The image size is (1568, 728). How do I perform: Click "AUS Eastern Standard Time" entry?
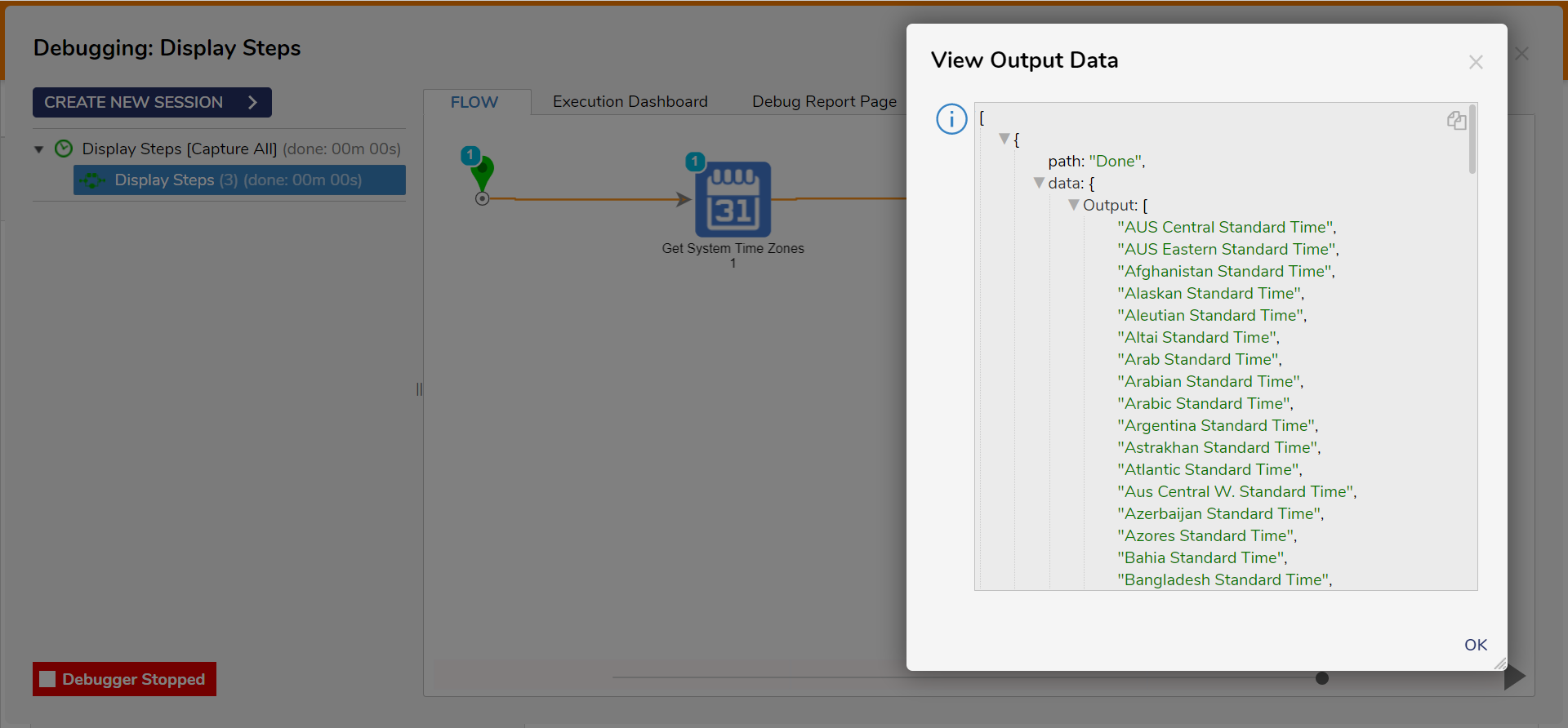click(1228, 249)
